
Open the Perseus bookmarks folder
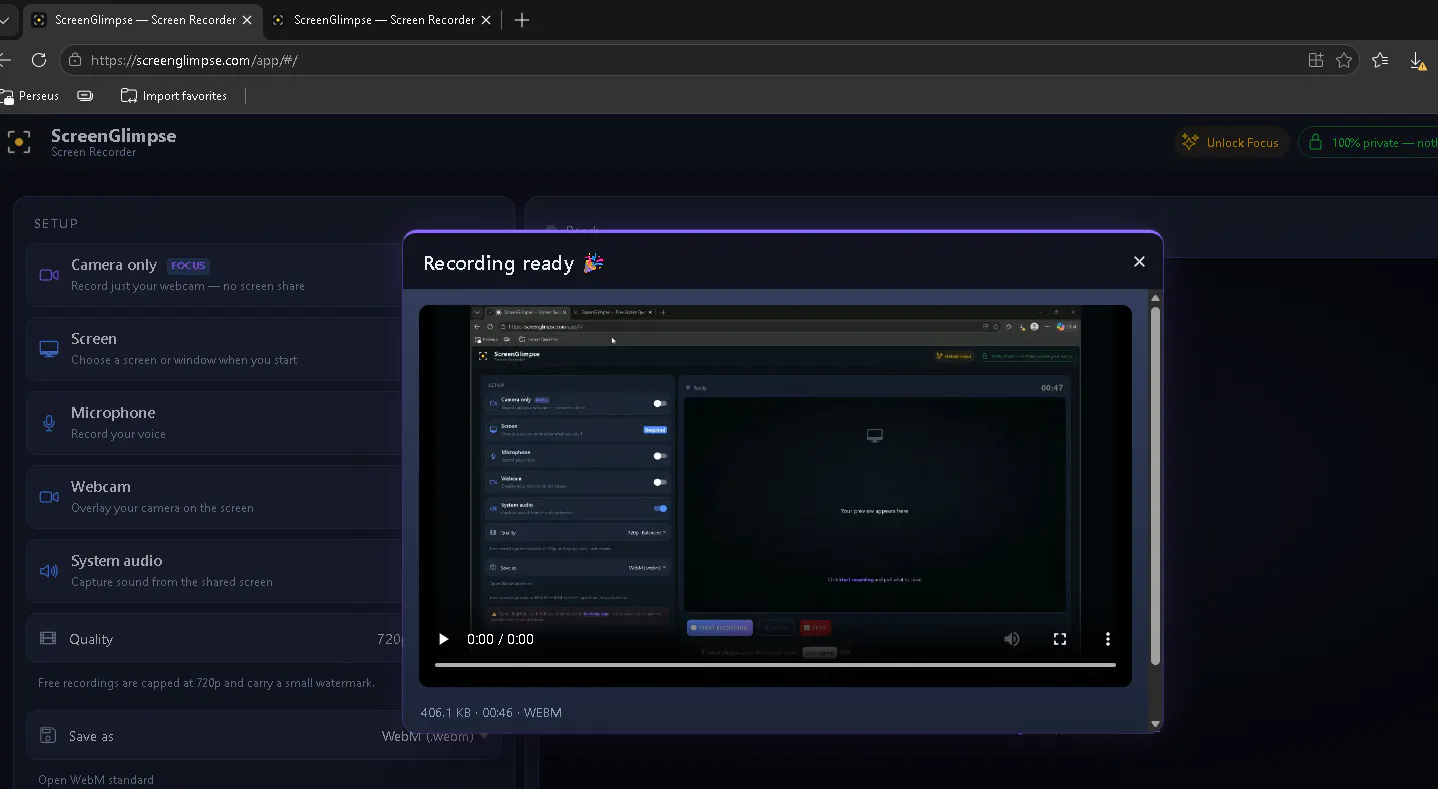(30, 96)
